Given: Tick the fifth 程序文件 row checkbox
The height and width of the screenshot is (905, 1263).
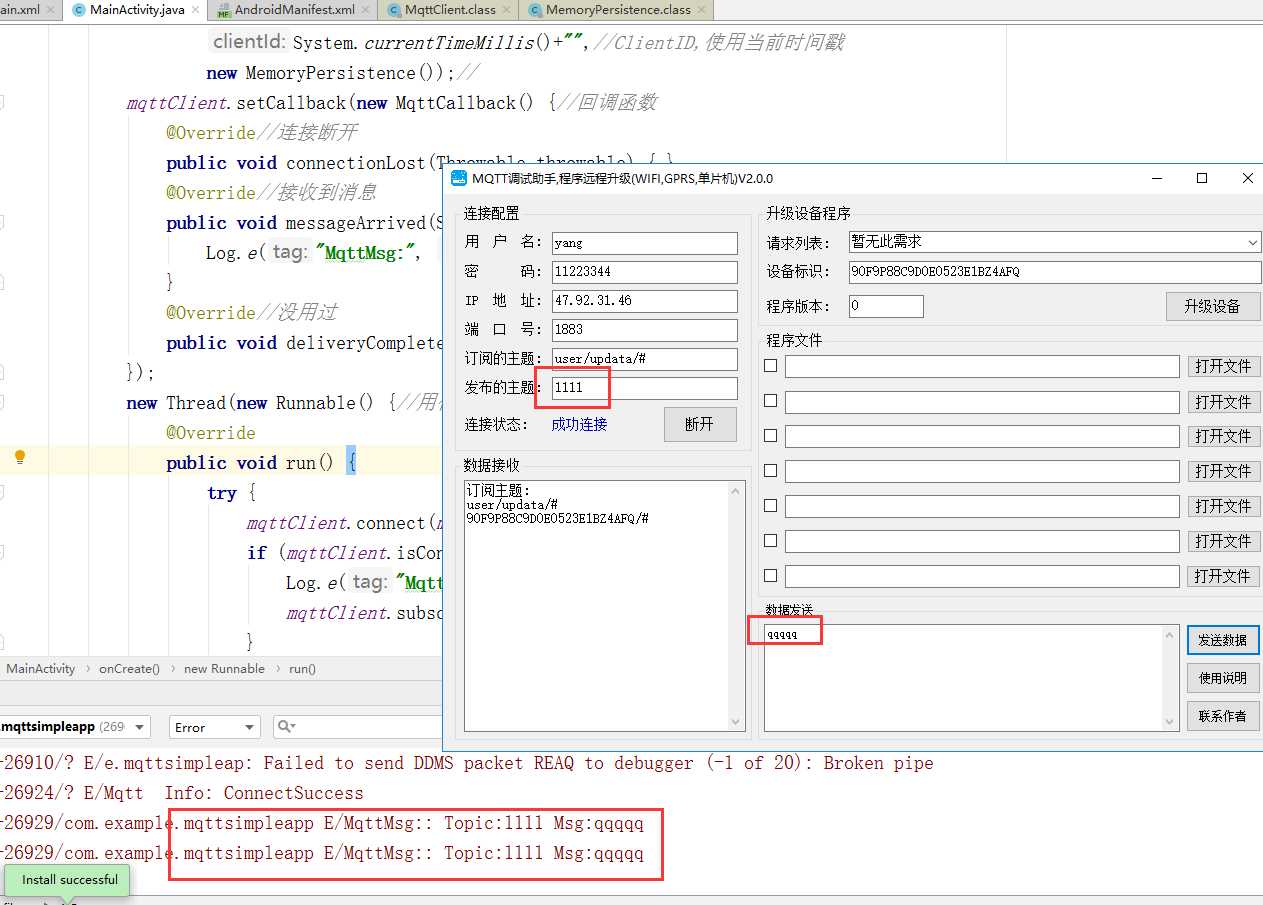Looking at the screenshot, I should 770,506.
